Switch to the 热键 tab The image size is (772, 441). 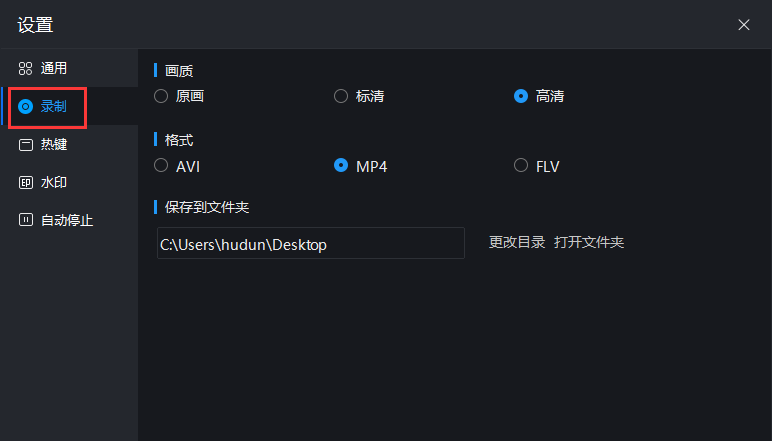pos(54,145)
